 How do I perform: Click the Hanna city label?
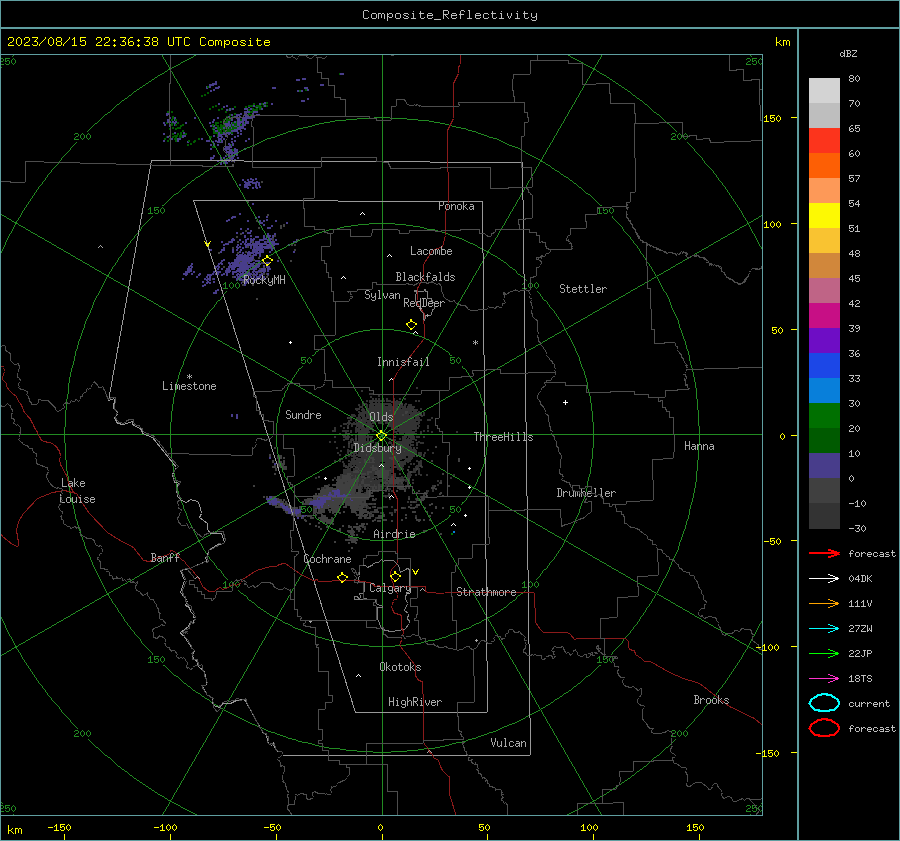click(x=699, y=446)
